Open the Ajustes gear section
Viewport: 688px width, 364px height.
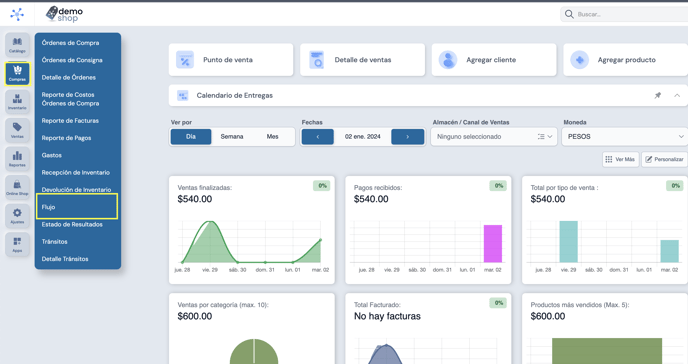coord(18,216)
